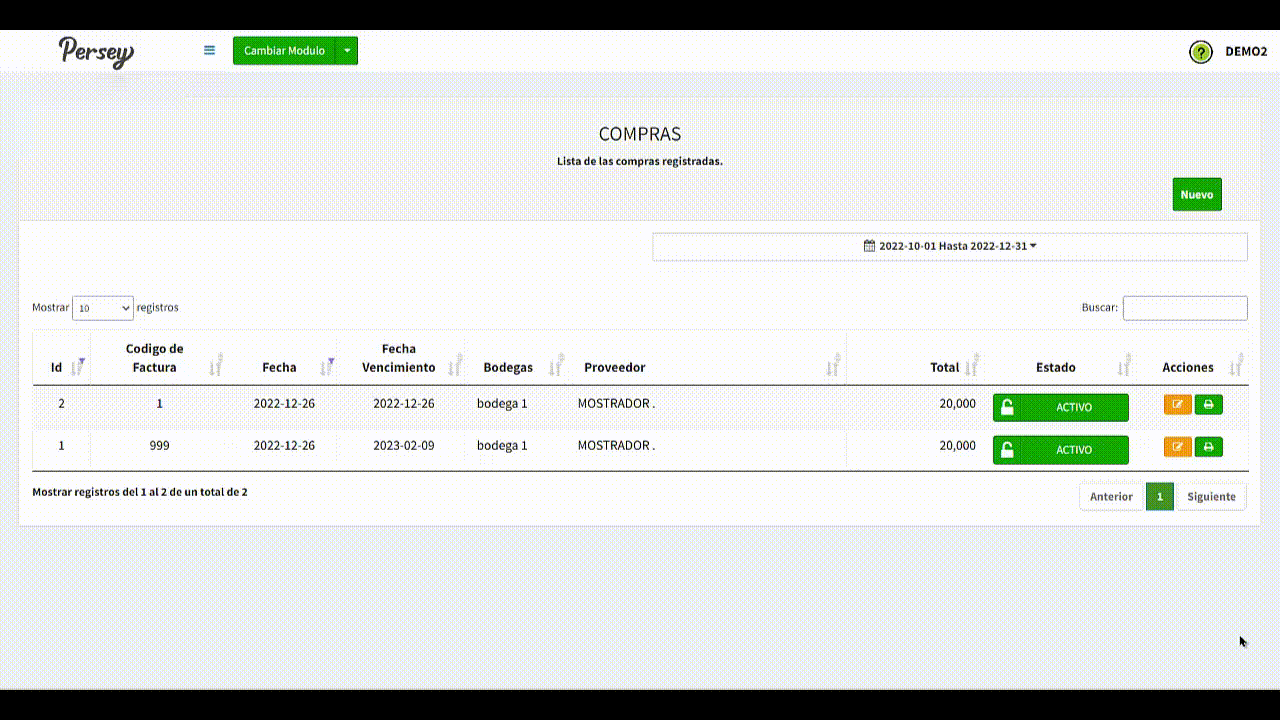The height and width of the screenshot is (720, 1280).
Task: Sort by Fecha Vencimiento column
Action: point(399,358)
